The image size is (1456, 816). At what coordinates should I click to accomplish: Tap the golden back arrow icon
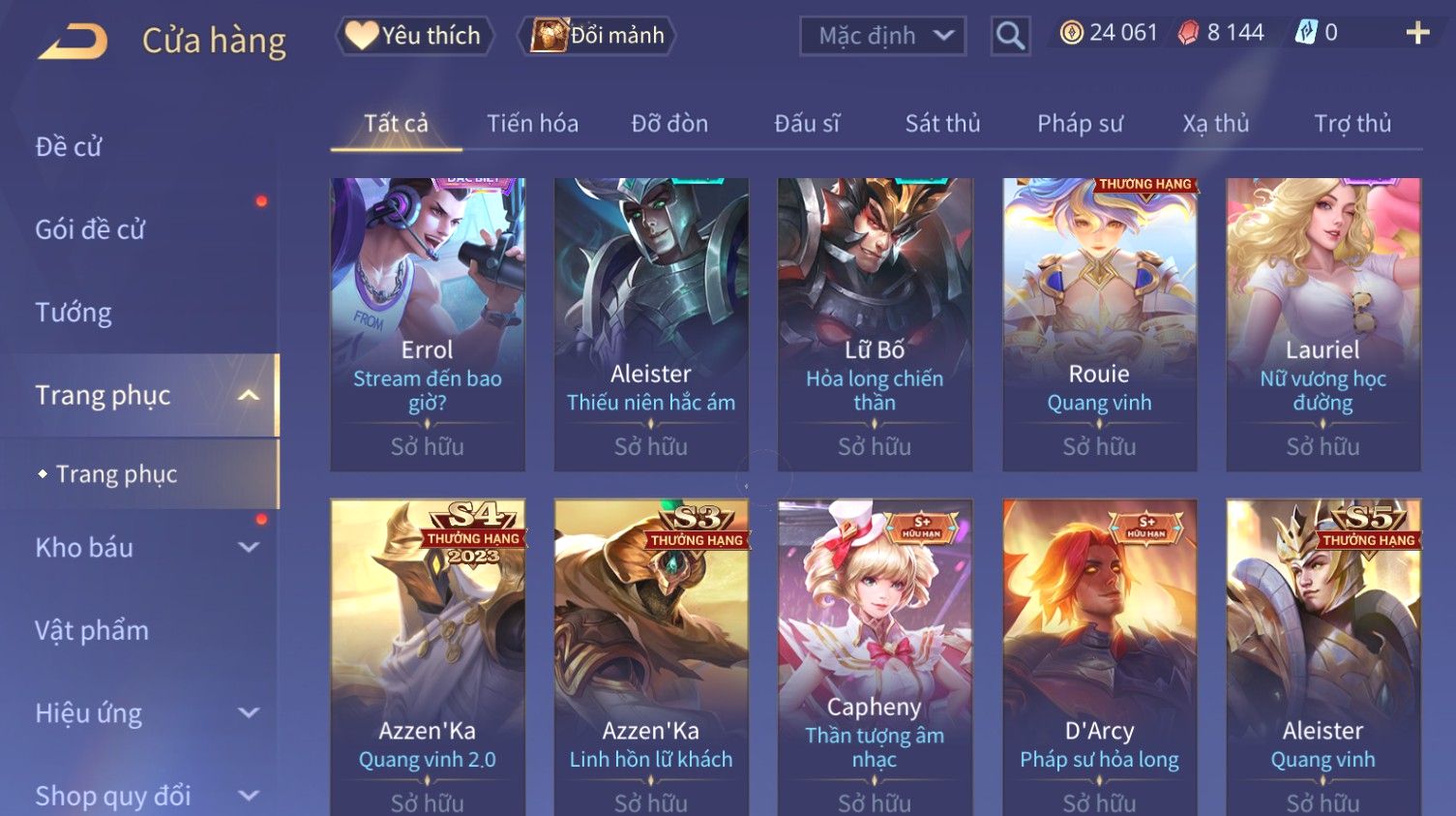(73, 41)
